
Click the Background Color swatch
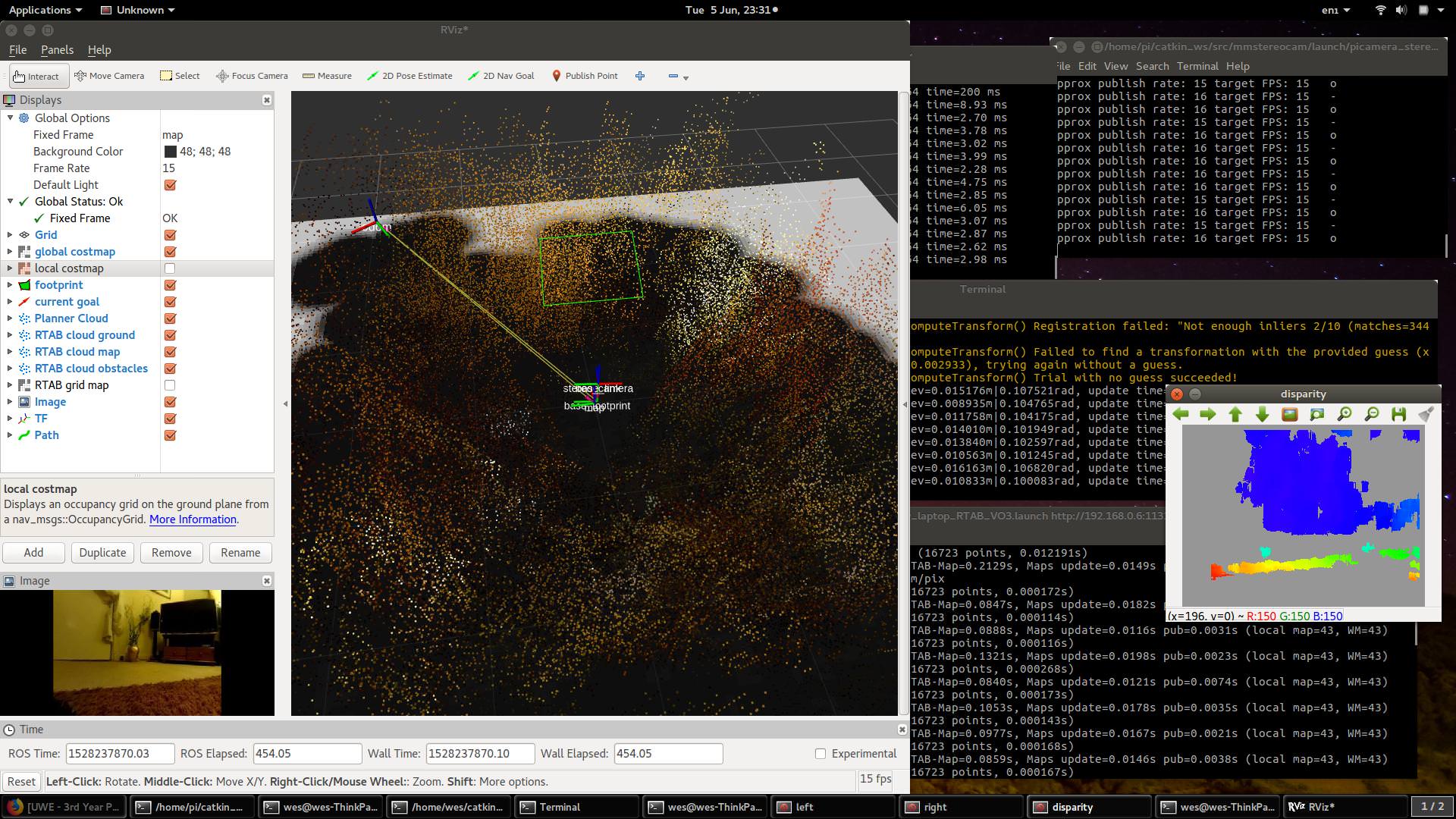170,152
